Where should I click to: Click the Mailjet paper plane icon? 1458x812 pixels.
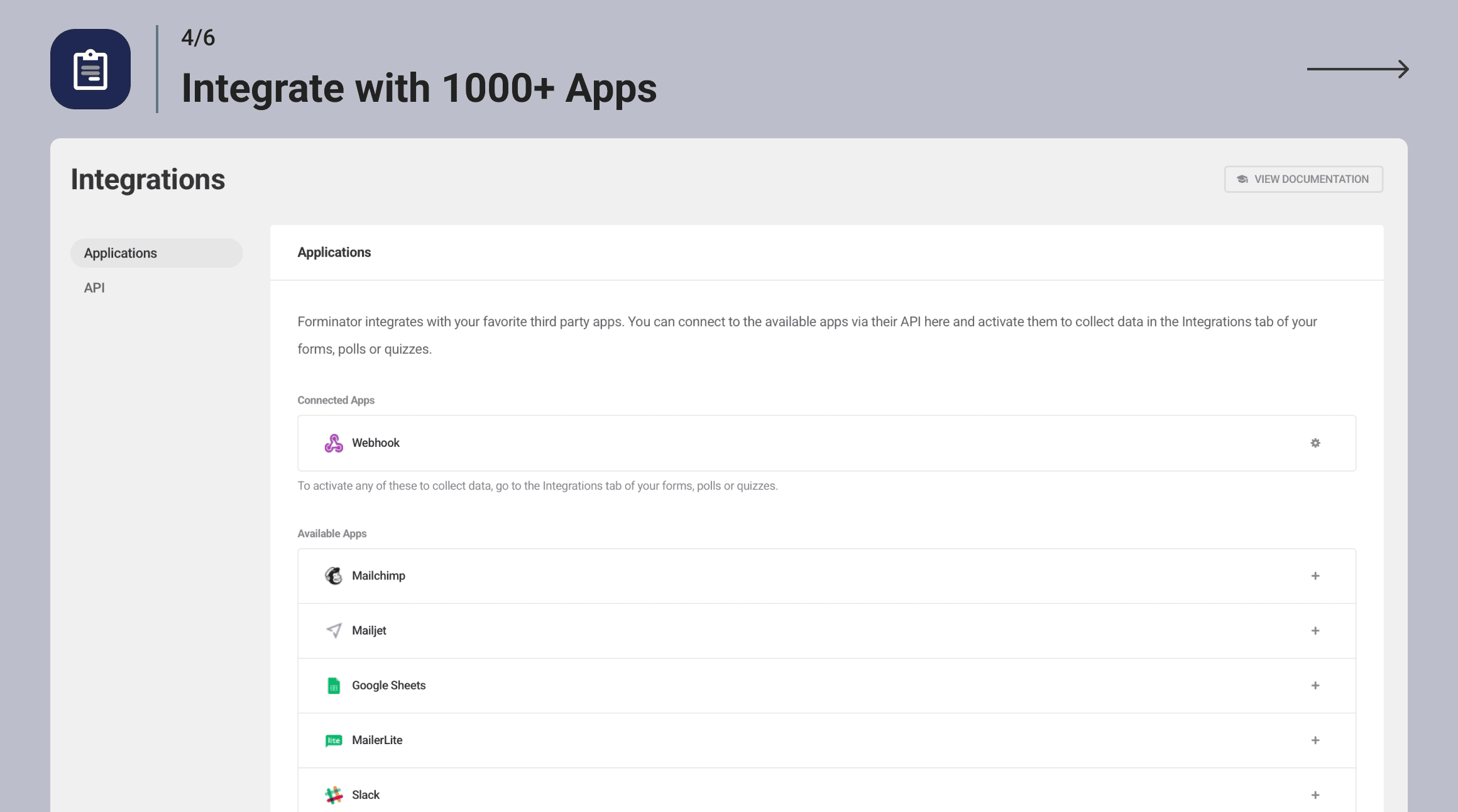click(x=334, y=630)
